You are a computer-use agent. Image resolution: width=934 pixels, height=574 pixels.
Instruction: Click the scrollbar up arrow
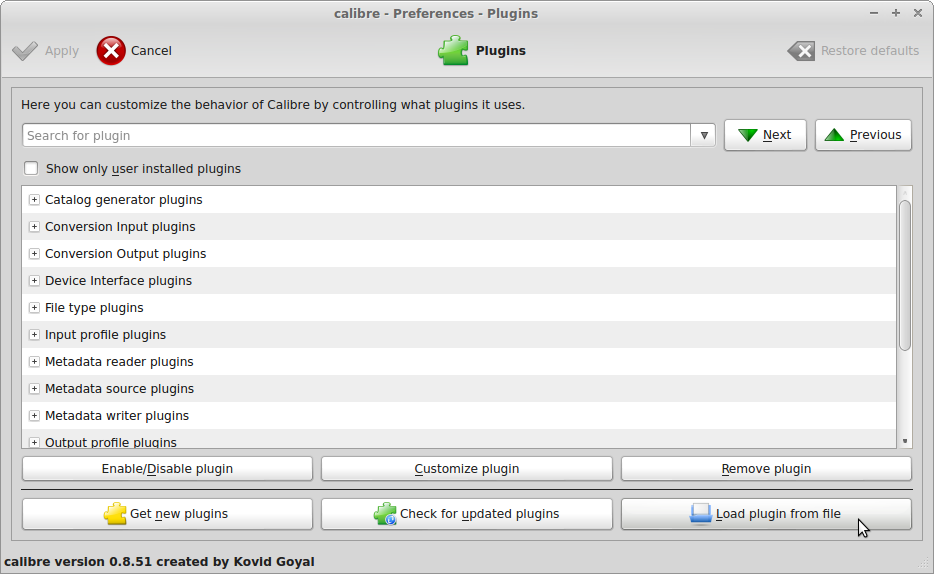click(905, 192)
